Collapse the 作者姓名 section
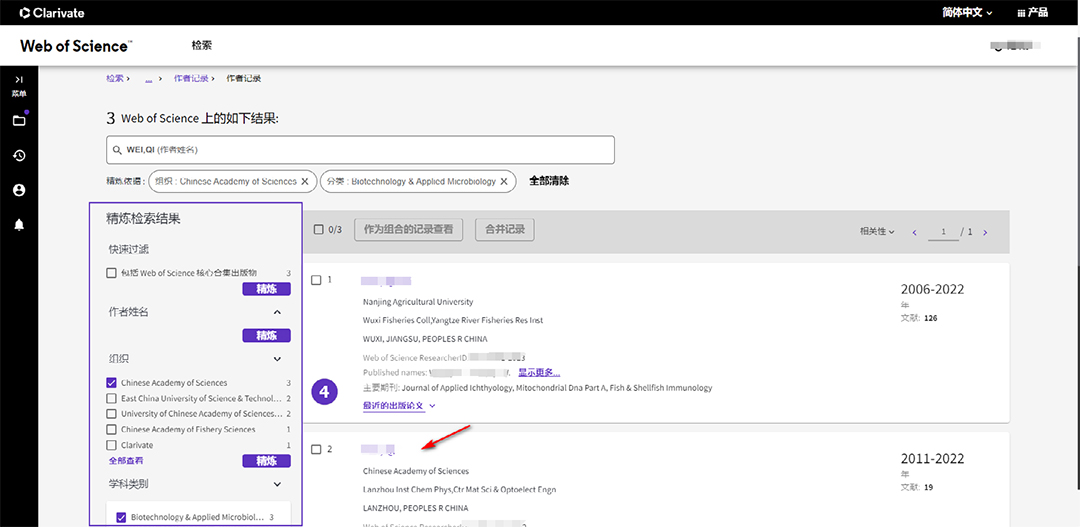 278,312
